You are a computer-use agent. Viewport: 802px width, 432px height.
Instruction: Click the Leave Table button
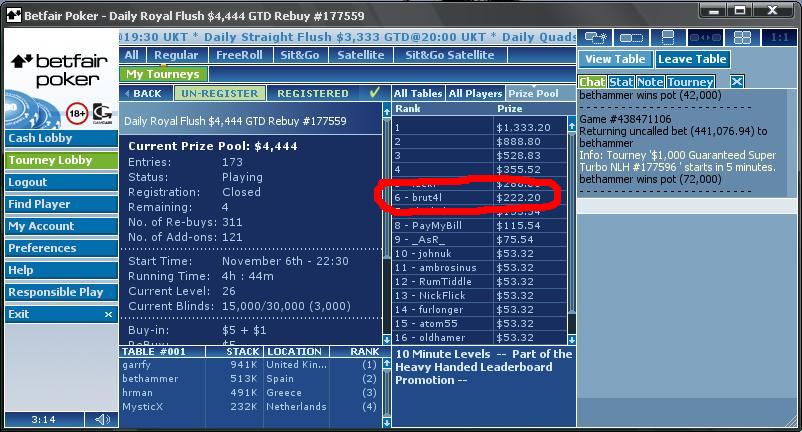(x=692, y=59)
